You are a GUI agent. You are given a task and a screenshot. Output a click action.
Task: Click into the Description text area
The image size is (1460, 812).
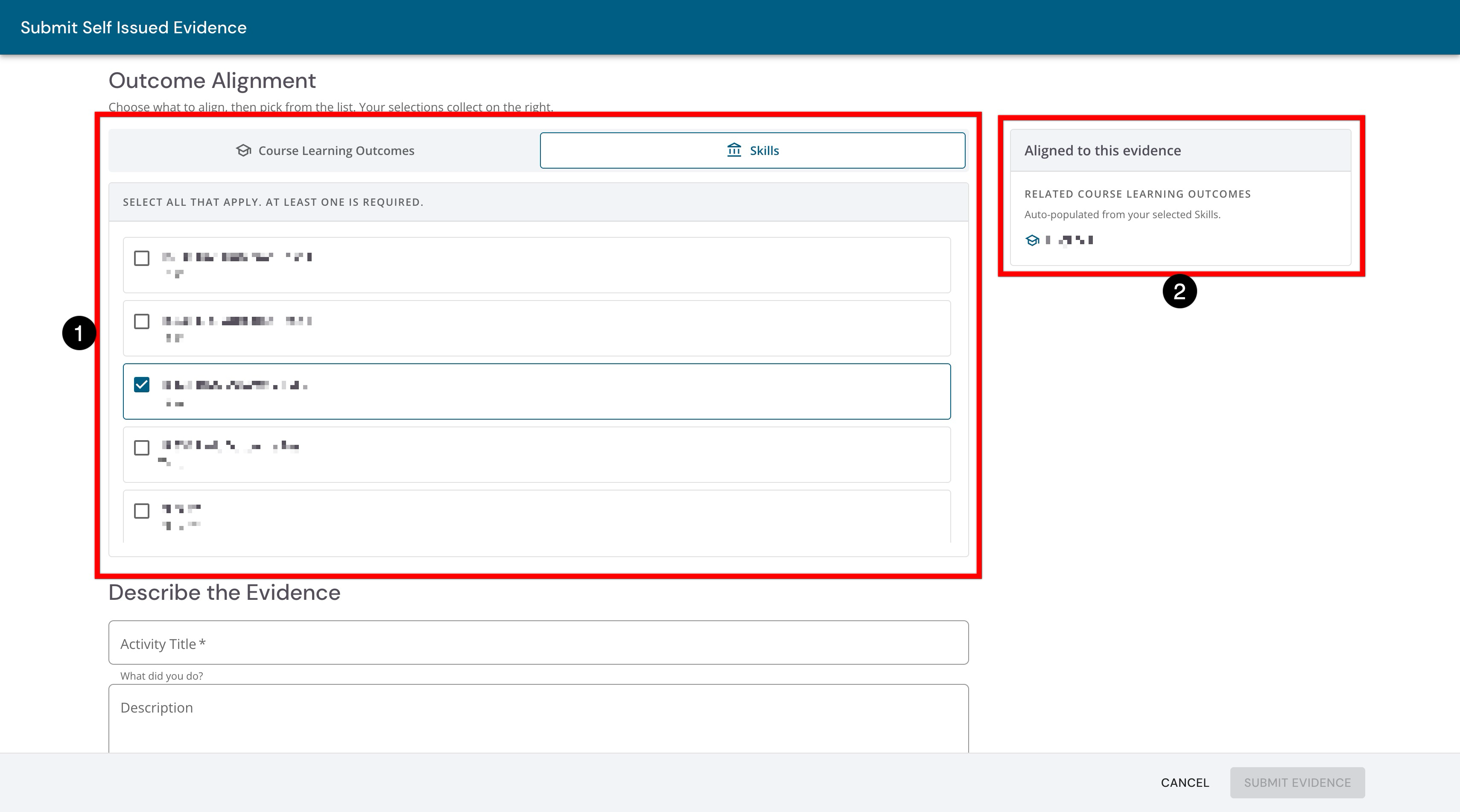coord(538,719)
